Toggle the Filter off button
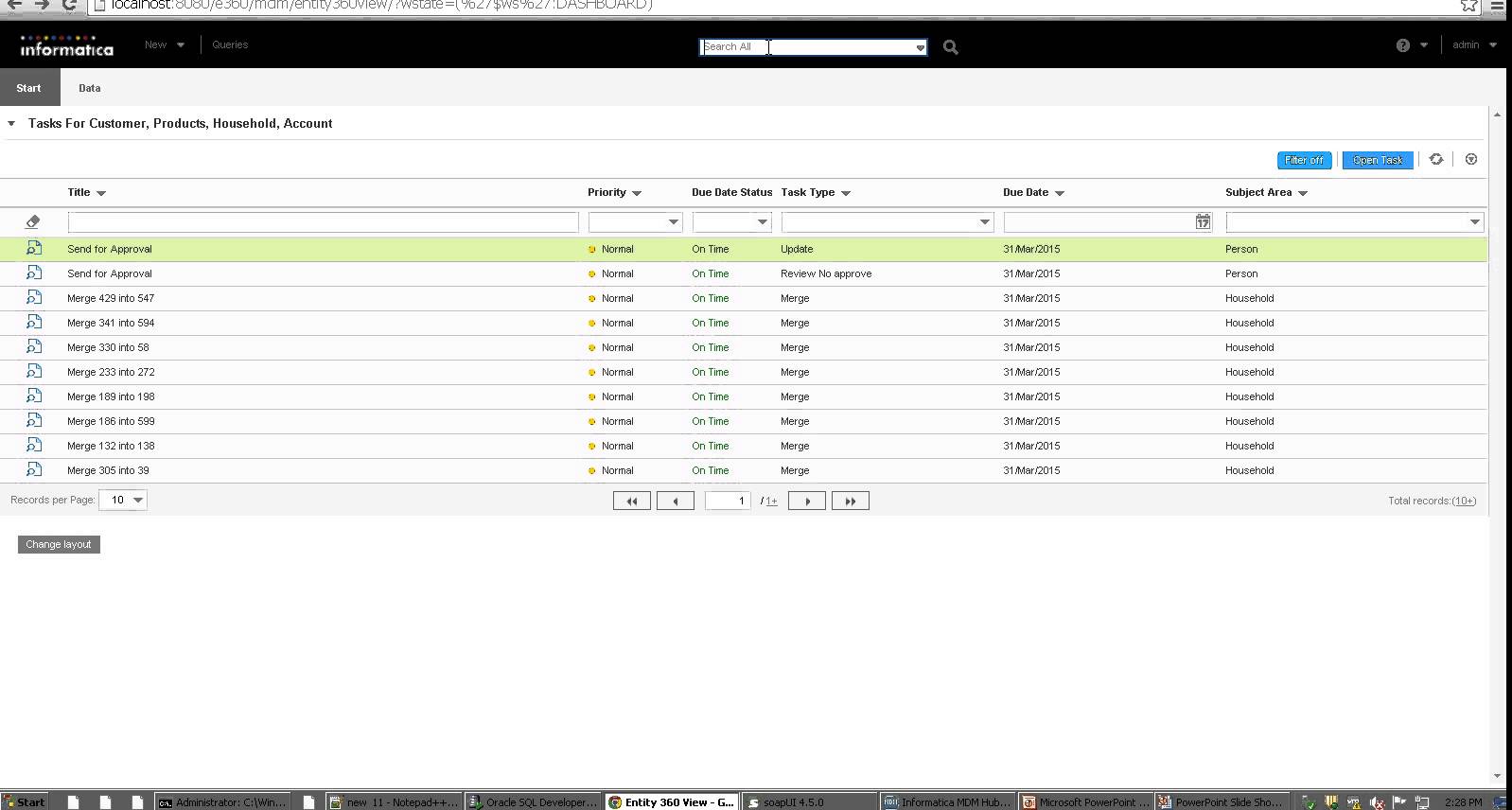The height and width of the screenshot is (810, 1512). click(x=1304, y=161)
